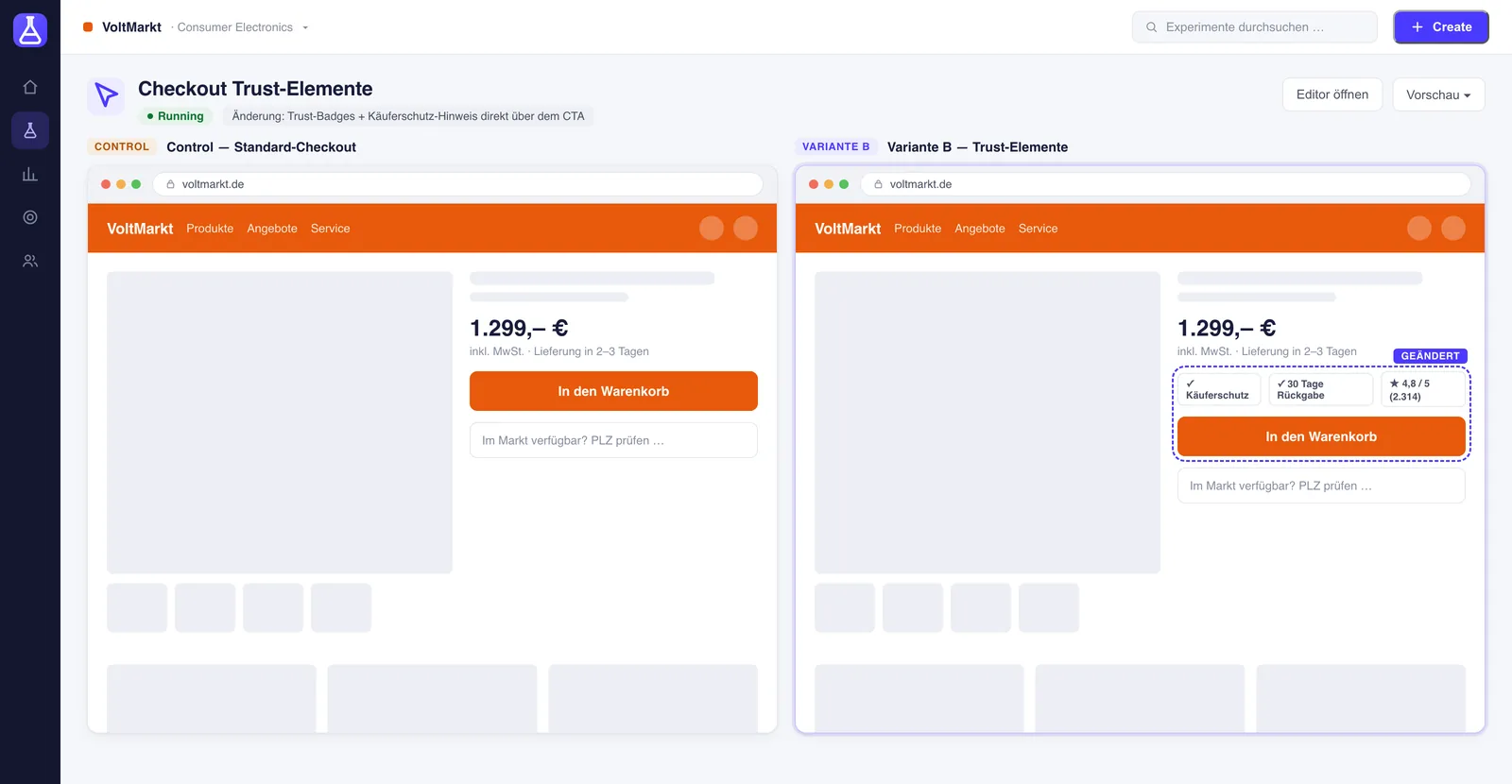This screenshot has height=784, width=1512.
Task: Click the lock icon in the Variante B address bar
Action: coord(879,184)
